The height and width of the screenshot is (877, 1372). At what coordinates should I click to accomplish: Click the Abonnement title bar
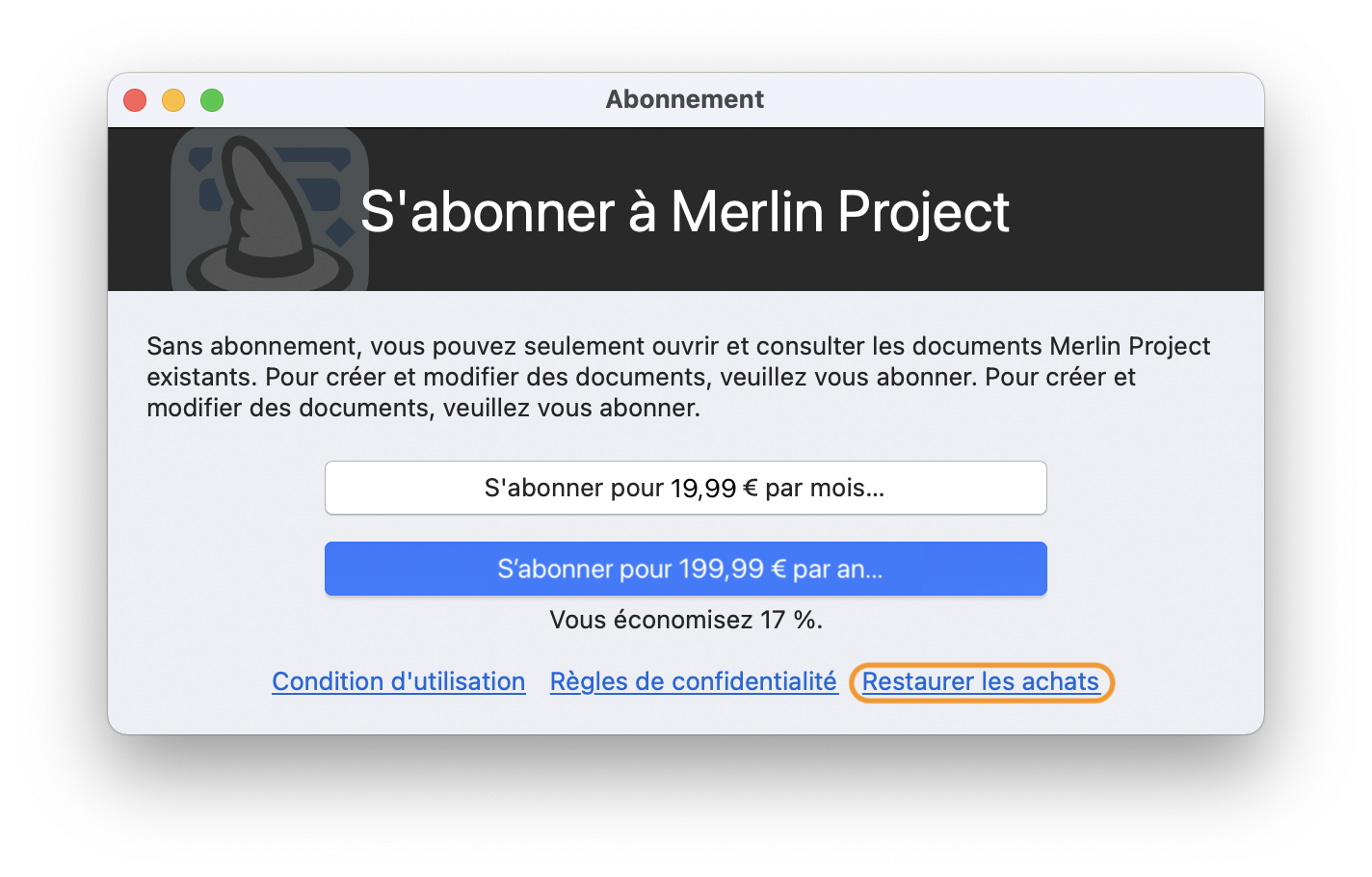click(x=684, y=99)
